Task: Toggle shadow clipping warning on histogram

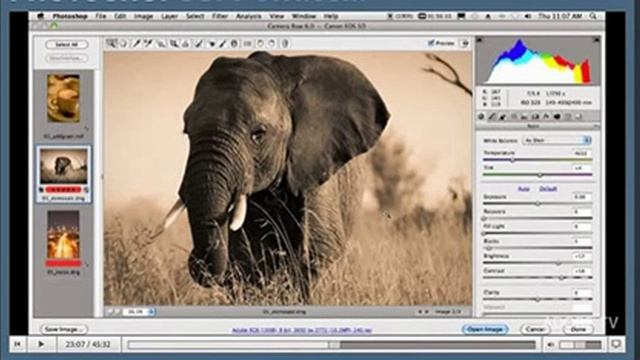Action: coord(480,40)
